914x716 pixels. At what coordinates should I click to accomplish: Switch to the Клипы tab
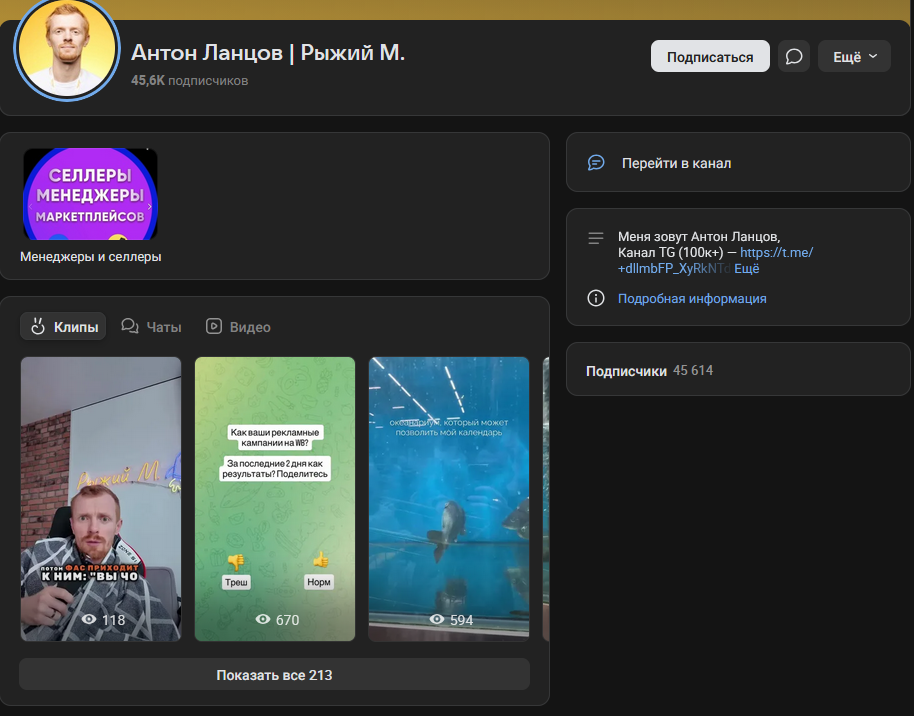63,327
